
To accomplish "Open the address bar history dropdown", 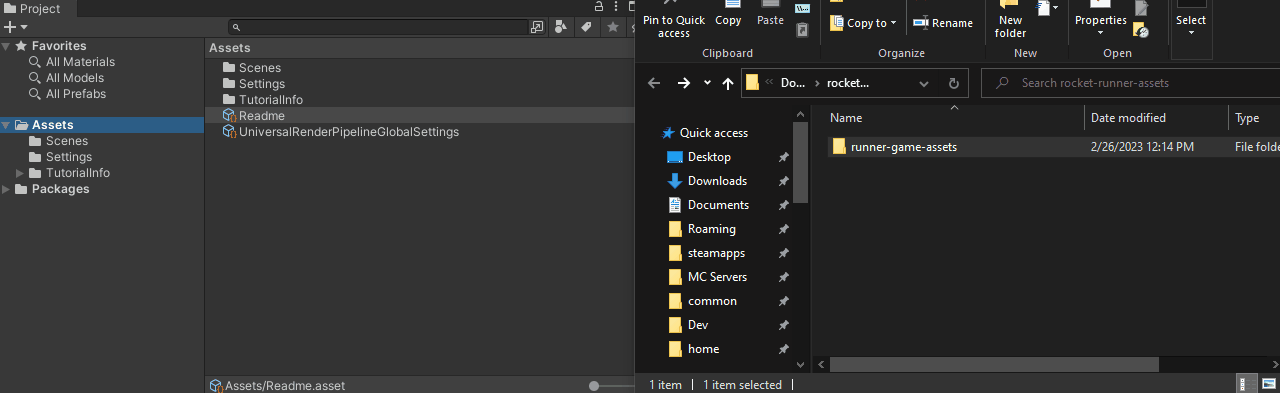I will (x=925, y=83).
